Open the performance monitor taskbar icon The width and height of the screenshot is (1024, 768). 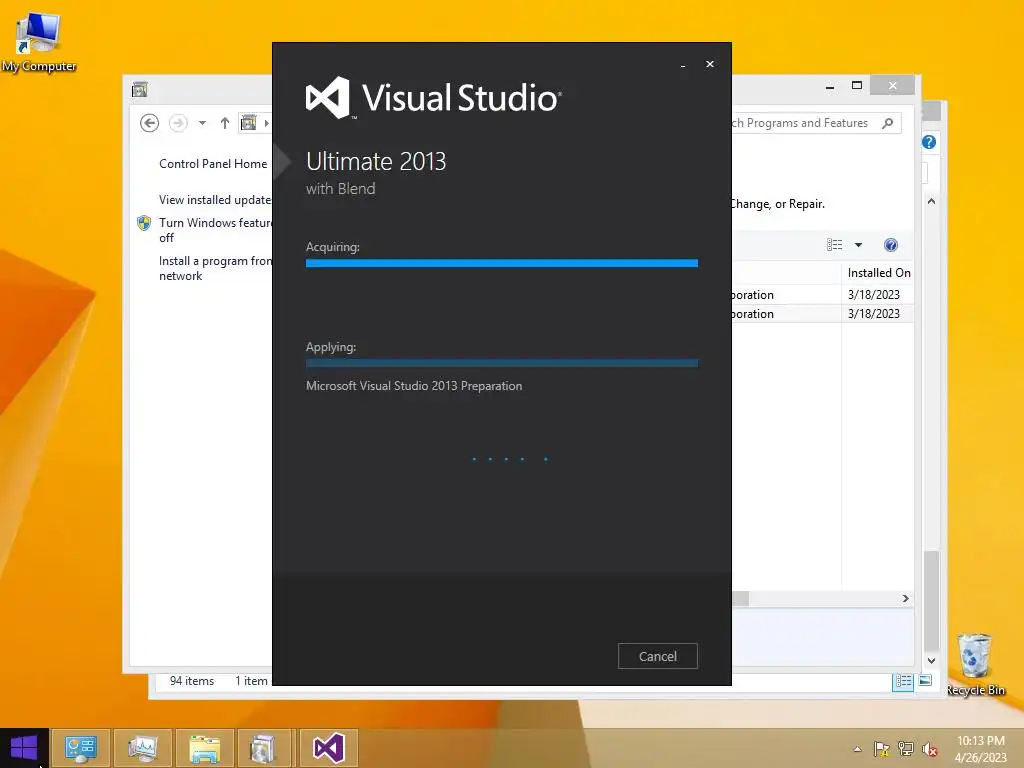[x=142, y=748]
